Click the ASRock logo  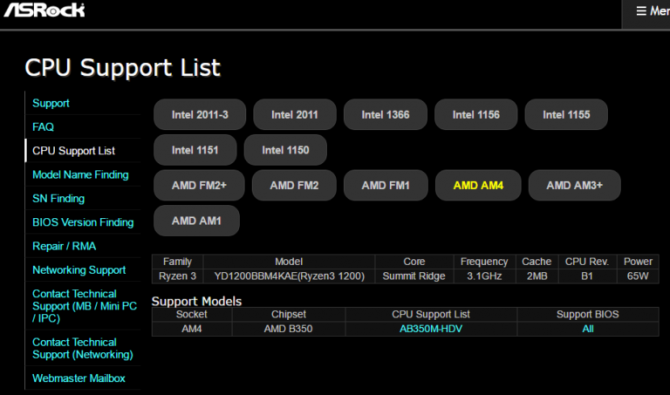[44, 9]
